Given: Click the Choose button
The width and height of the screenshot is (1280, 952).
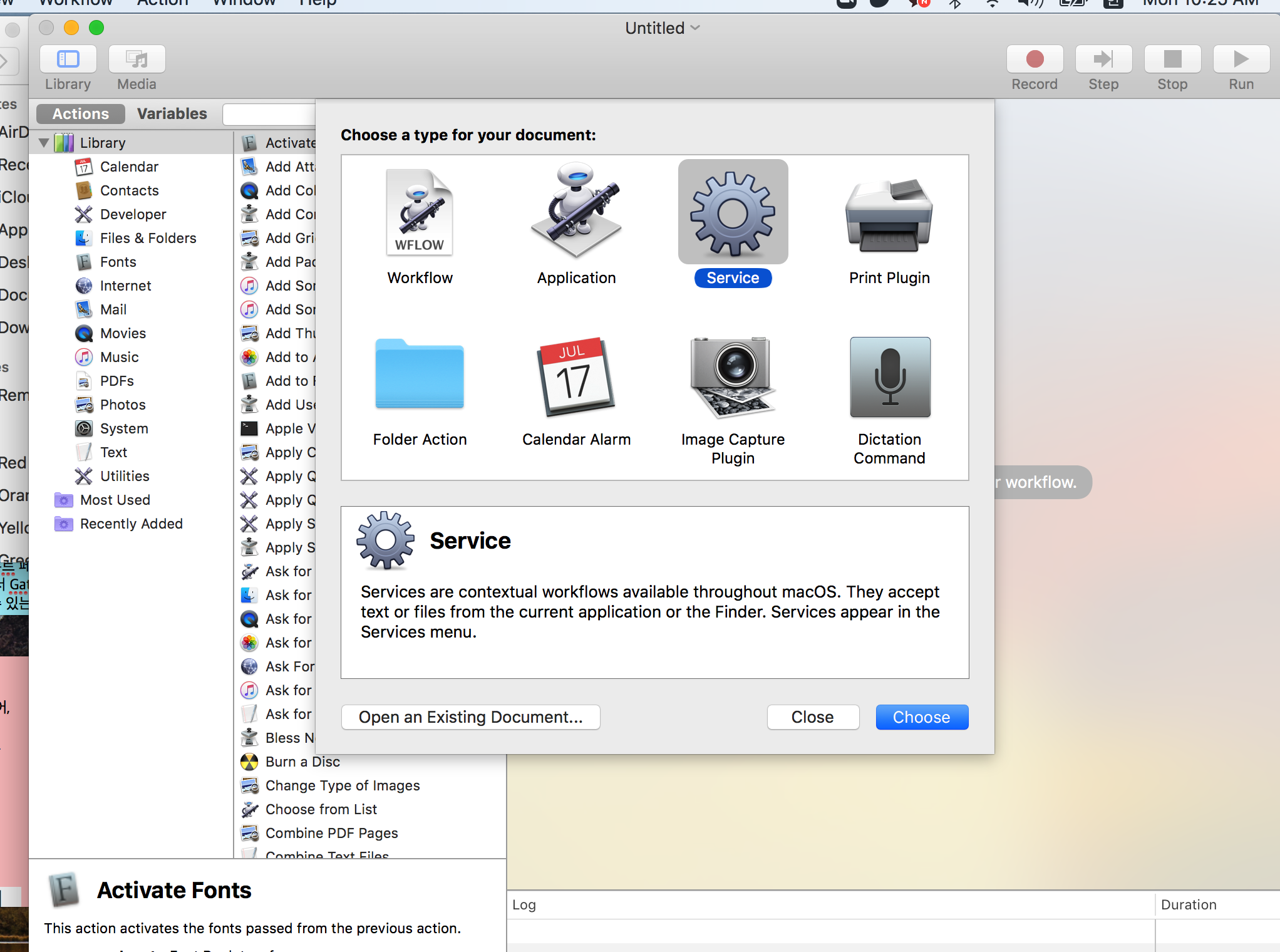Looking at the screenshot, I should pyautogui.click(x=921, y=717).
